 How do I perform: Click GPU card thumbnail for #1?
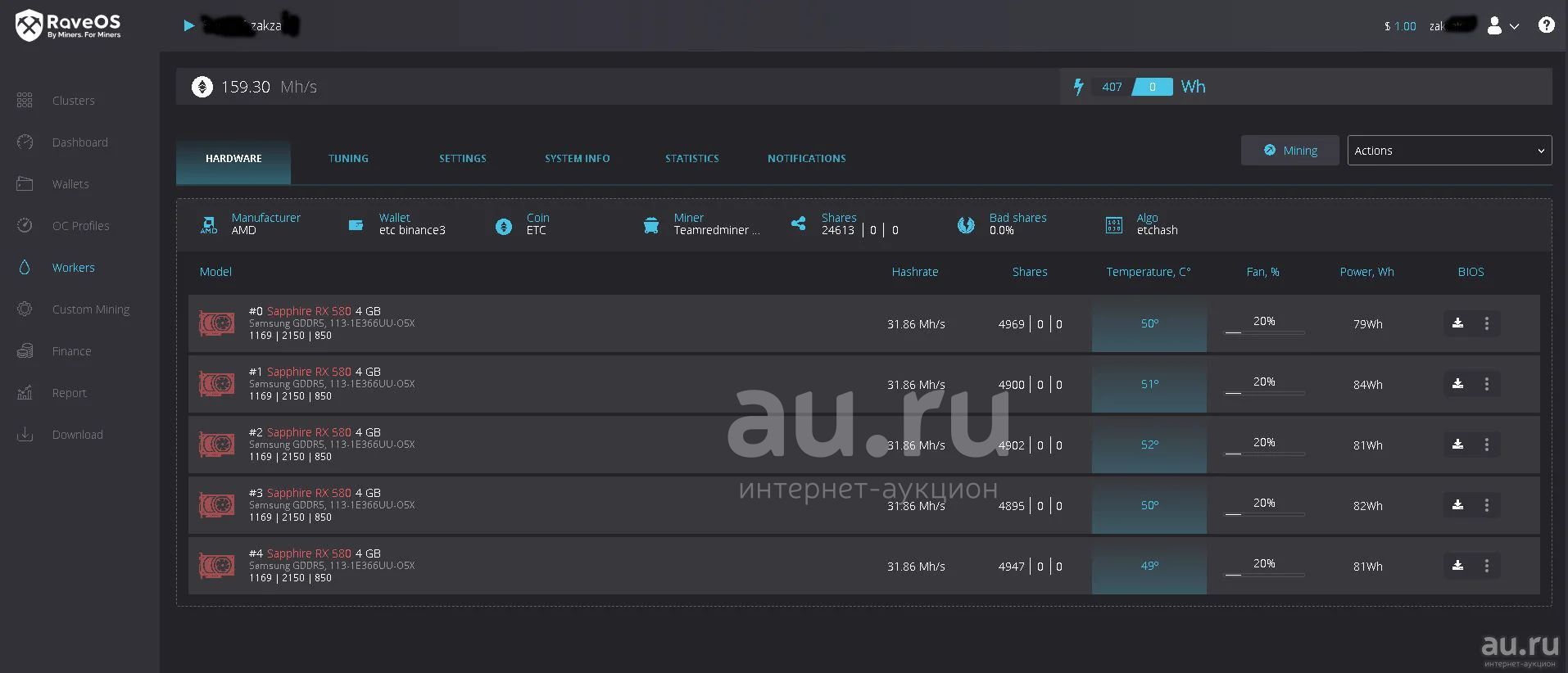click(x=216, y=384)
